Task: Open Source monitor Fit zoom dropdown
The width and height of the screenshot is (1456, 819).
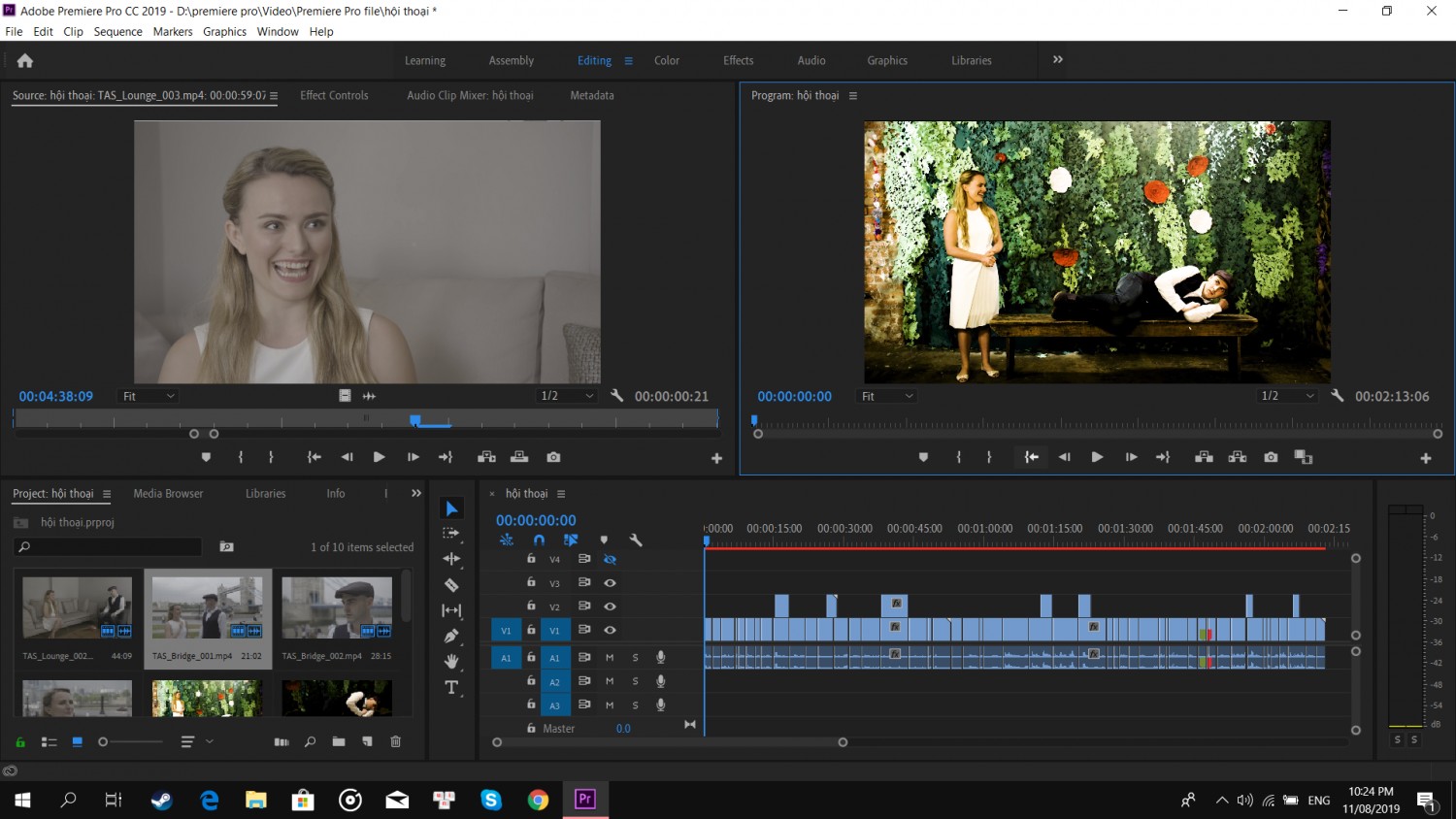Action: pyautogui.click(x=149, y=396)
